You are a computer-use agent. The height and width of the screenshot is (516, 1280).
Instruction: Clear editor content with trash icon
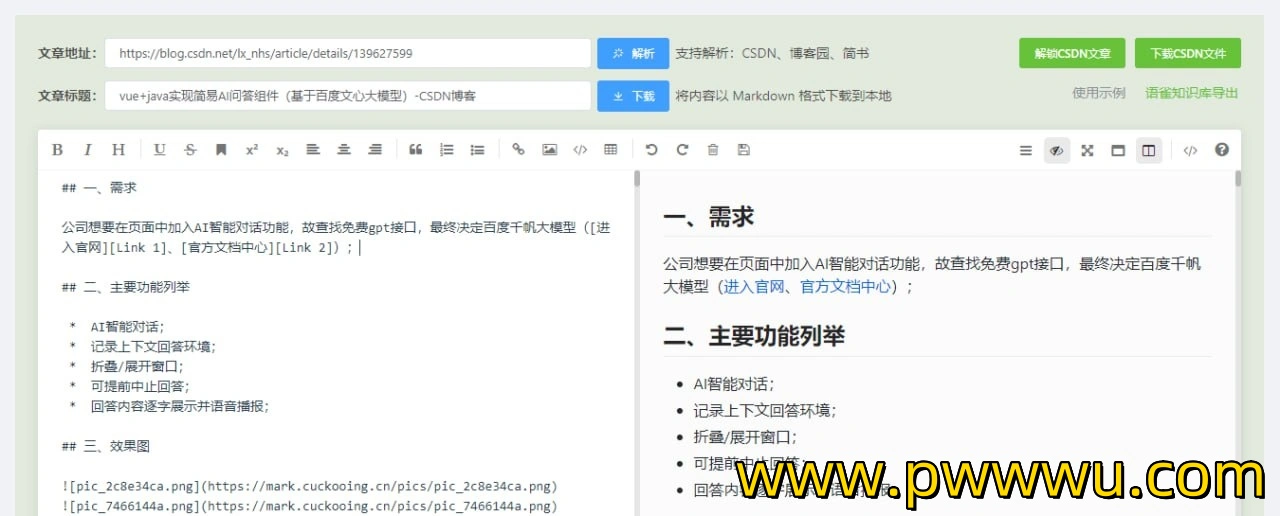click(x=713, y=150)
